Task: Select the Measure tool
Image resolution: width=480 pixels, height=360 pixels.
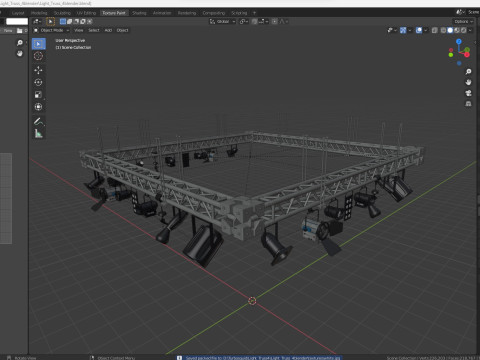Action: pos(39,134)
